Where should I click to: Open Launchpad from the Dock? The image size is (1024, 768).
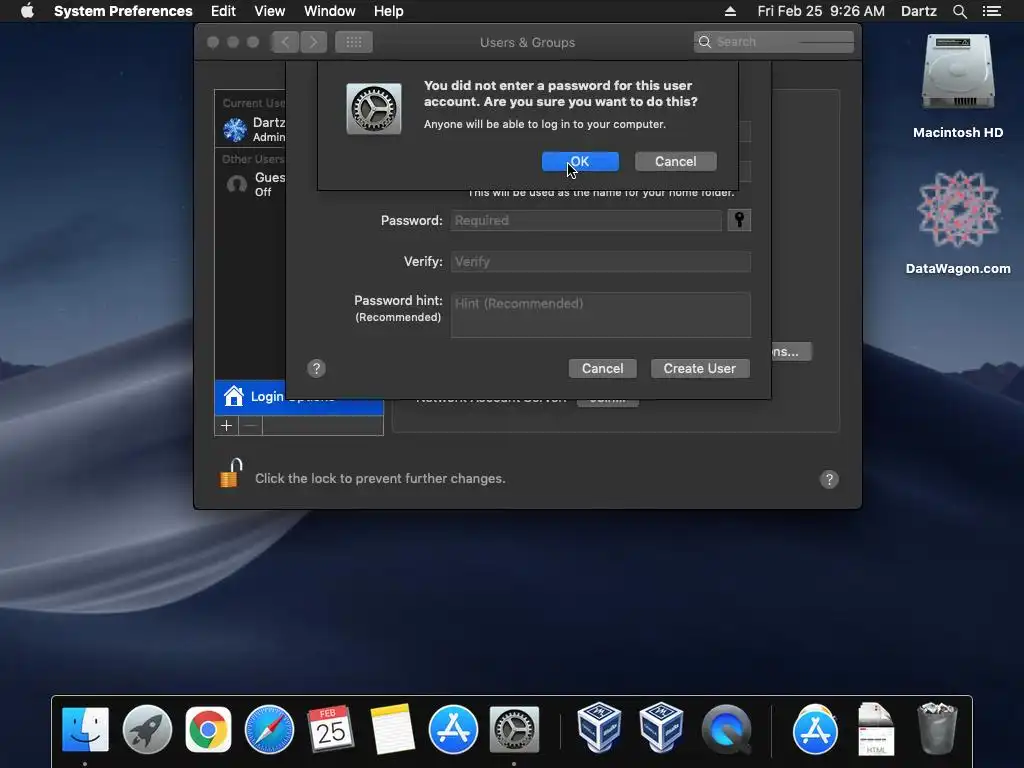pyautogui.click(x=147, y=729)
